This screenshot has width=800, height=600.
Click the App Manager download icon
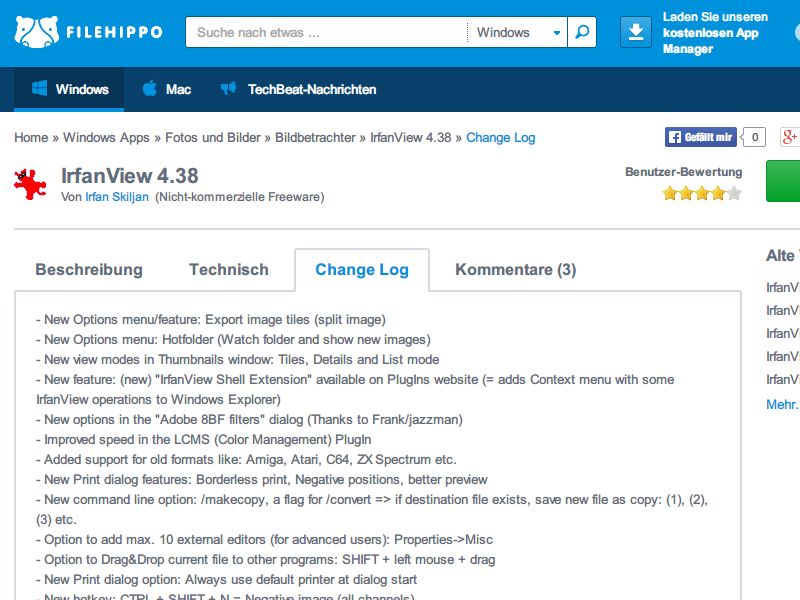pos(636,32)
